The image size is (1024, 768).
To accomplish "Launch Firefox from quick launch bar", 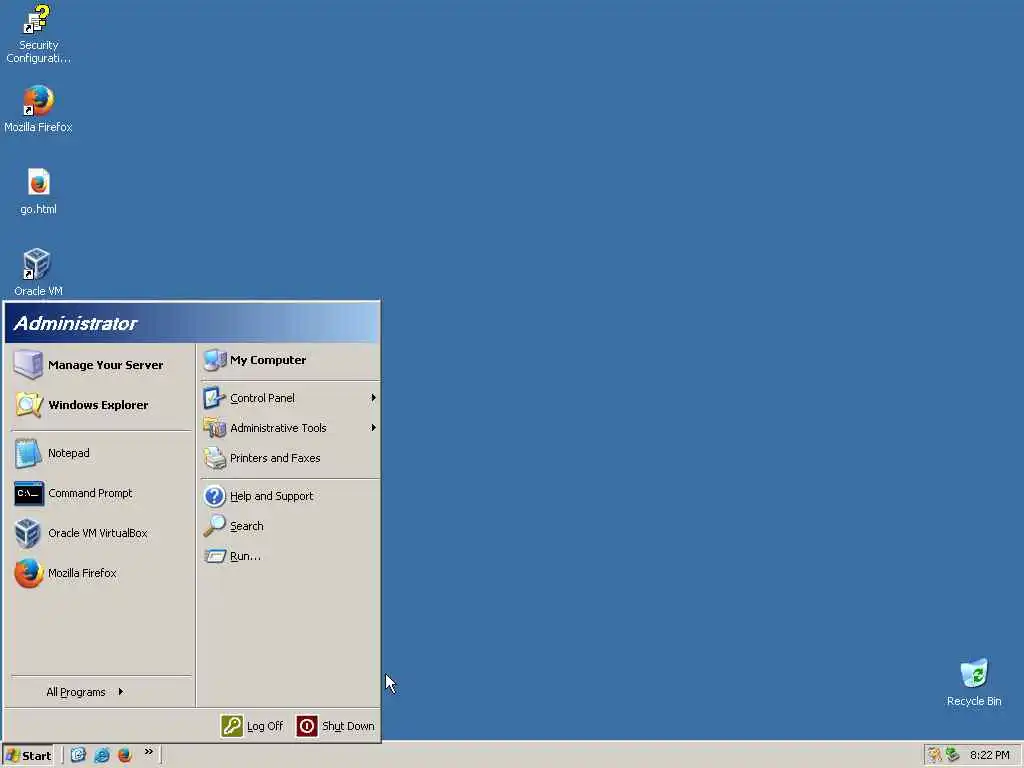I will pos(125,755).
